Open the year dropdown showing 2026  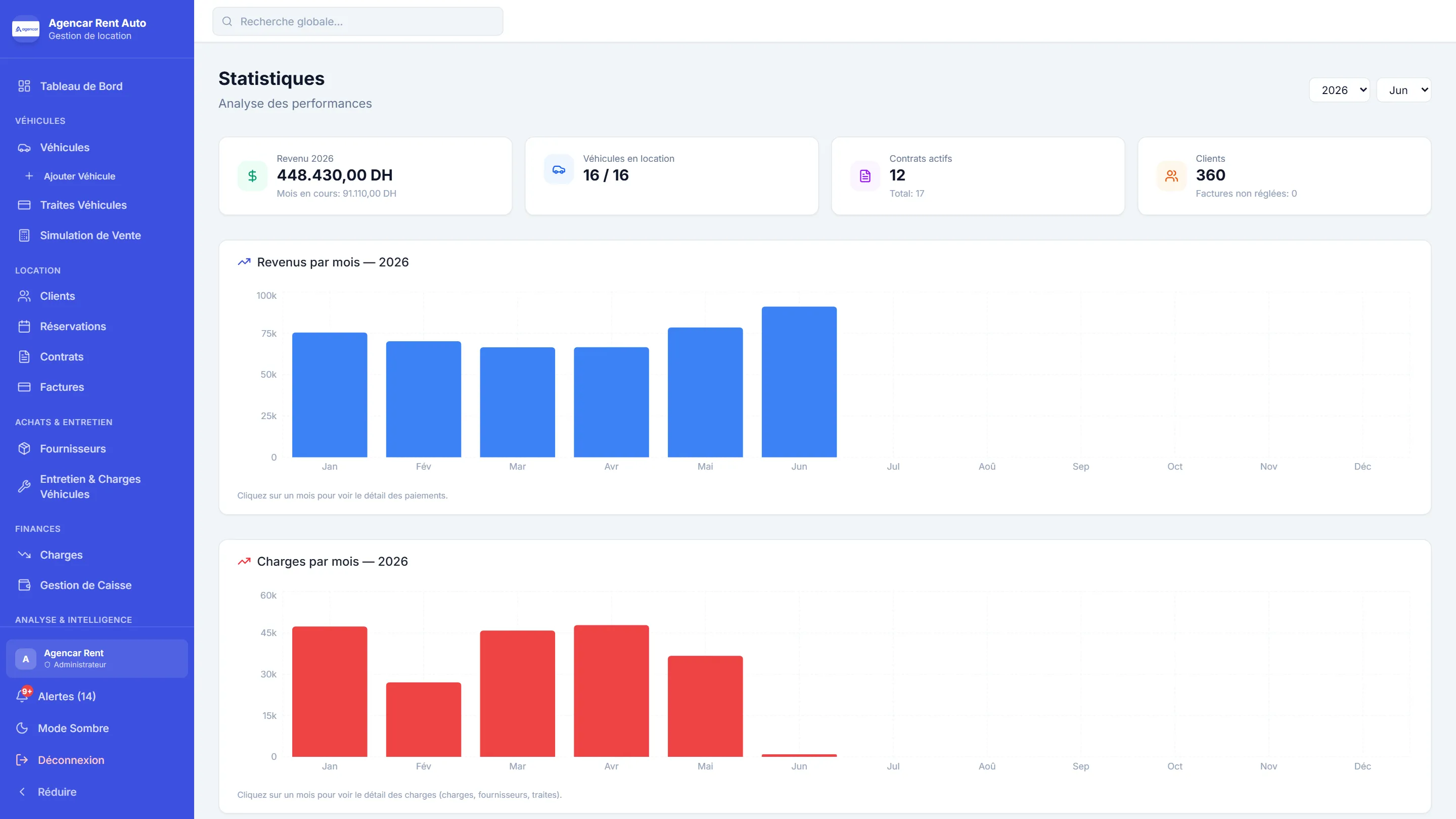click(1339, 90)
